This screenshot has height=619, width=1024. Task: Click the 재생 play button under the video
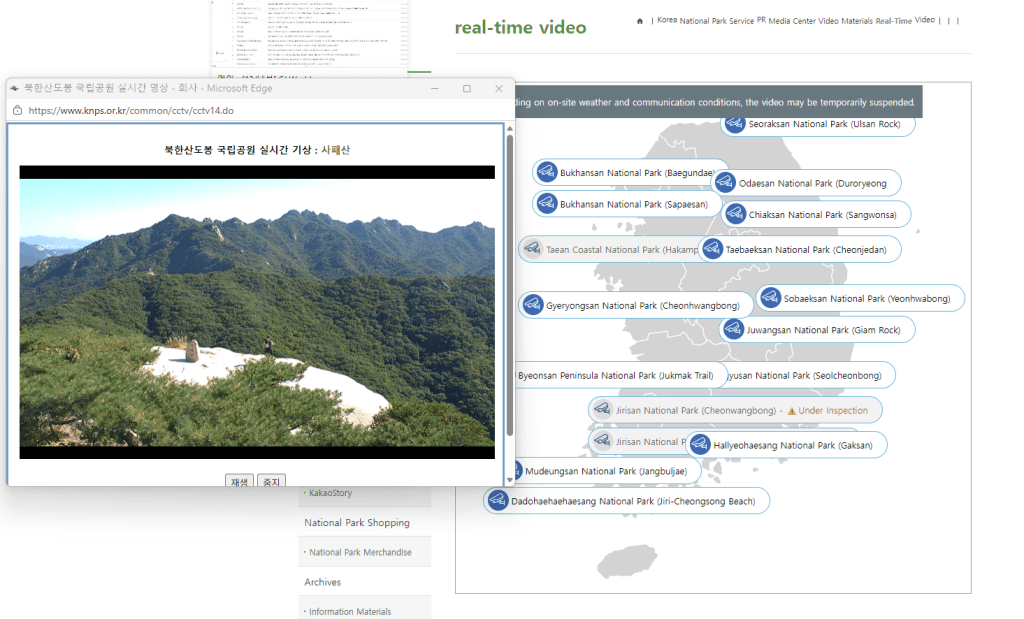coord(239,481)
